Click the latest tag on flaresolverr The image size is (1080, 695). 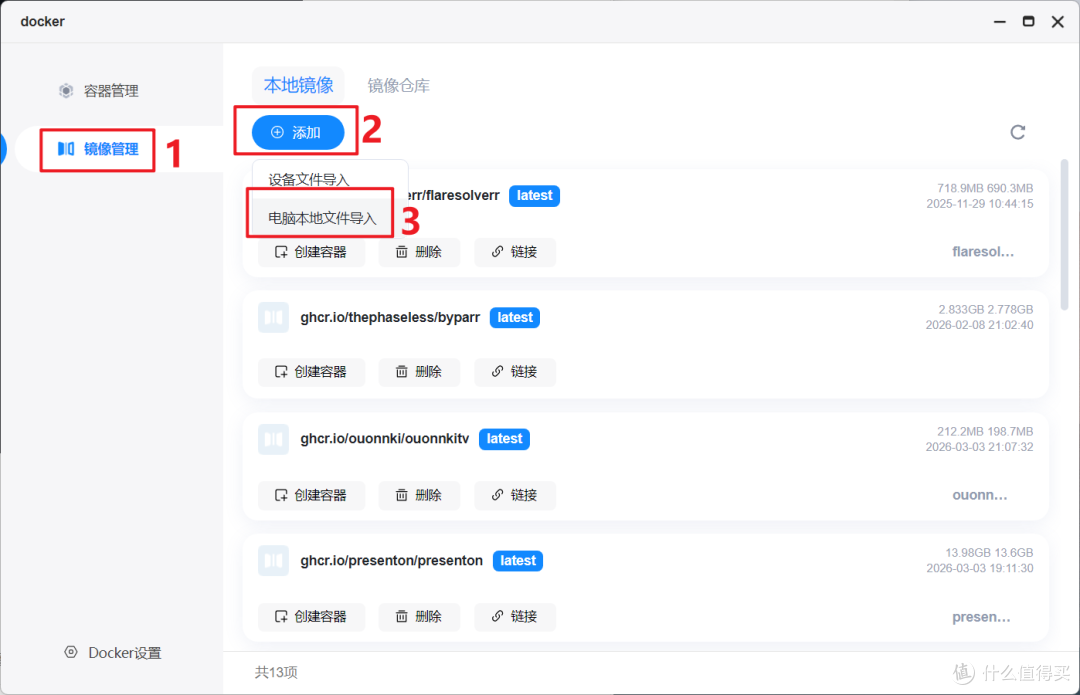click(x=534, y=196)
